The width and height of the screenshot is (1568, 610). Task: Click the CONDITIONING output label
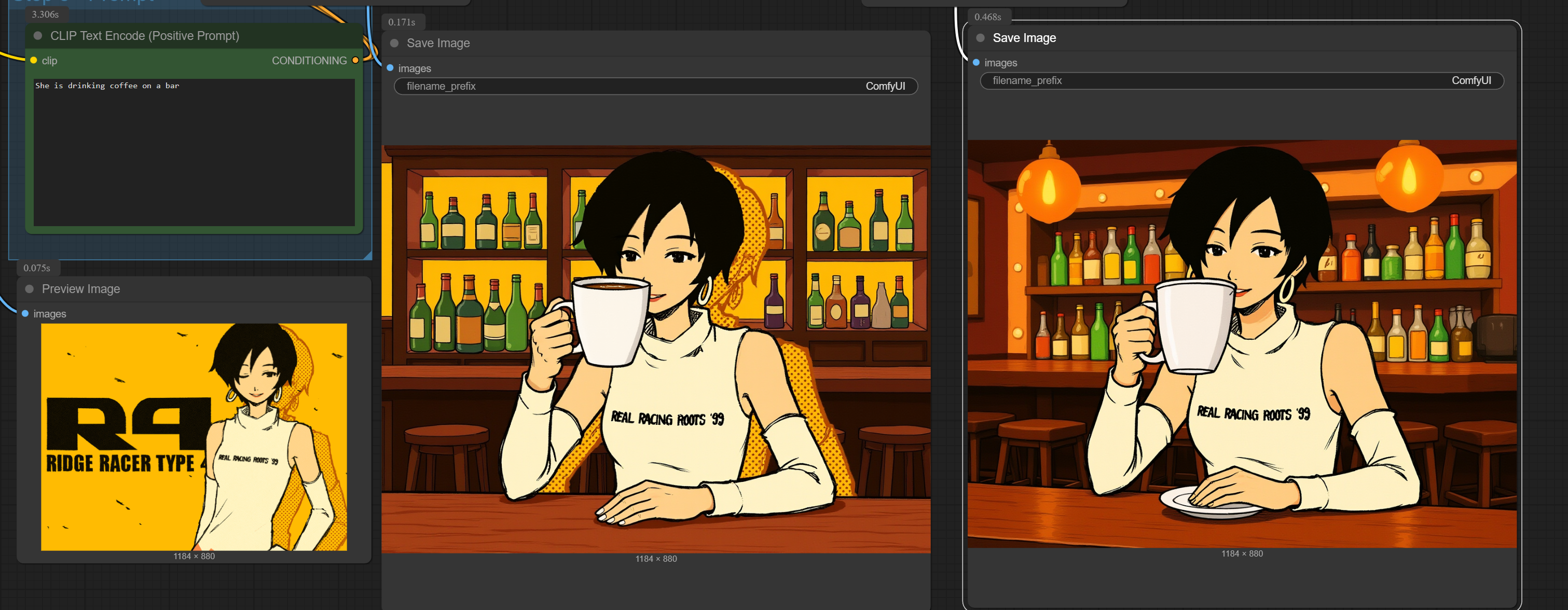pos(309,60)
